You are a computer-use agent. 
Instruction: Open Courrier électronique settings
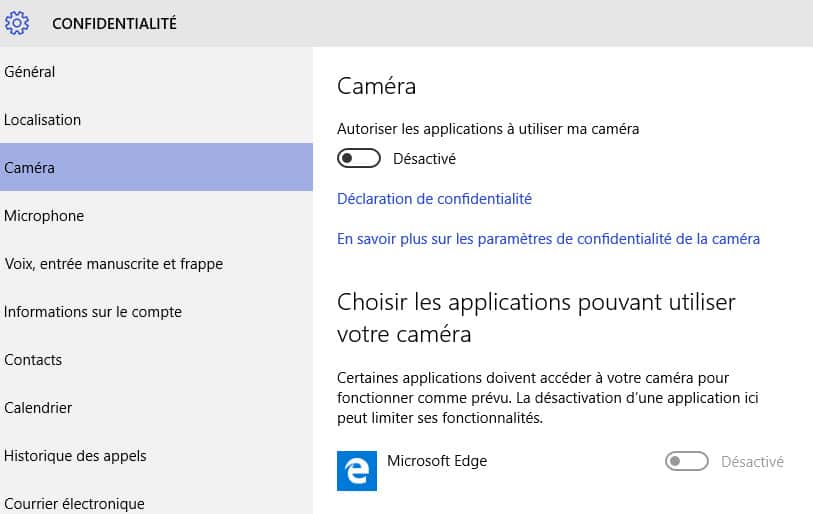[156, 502]
